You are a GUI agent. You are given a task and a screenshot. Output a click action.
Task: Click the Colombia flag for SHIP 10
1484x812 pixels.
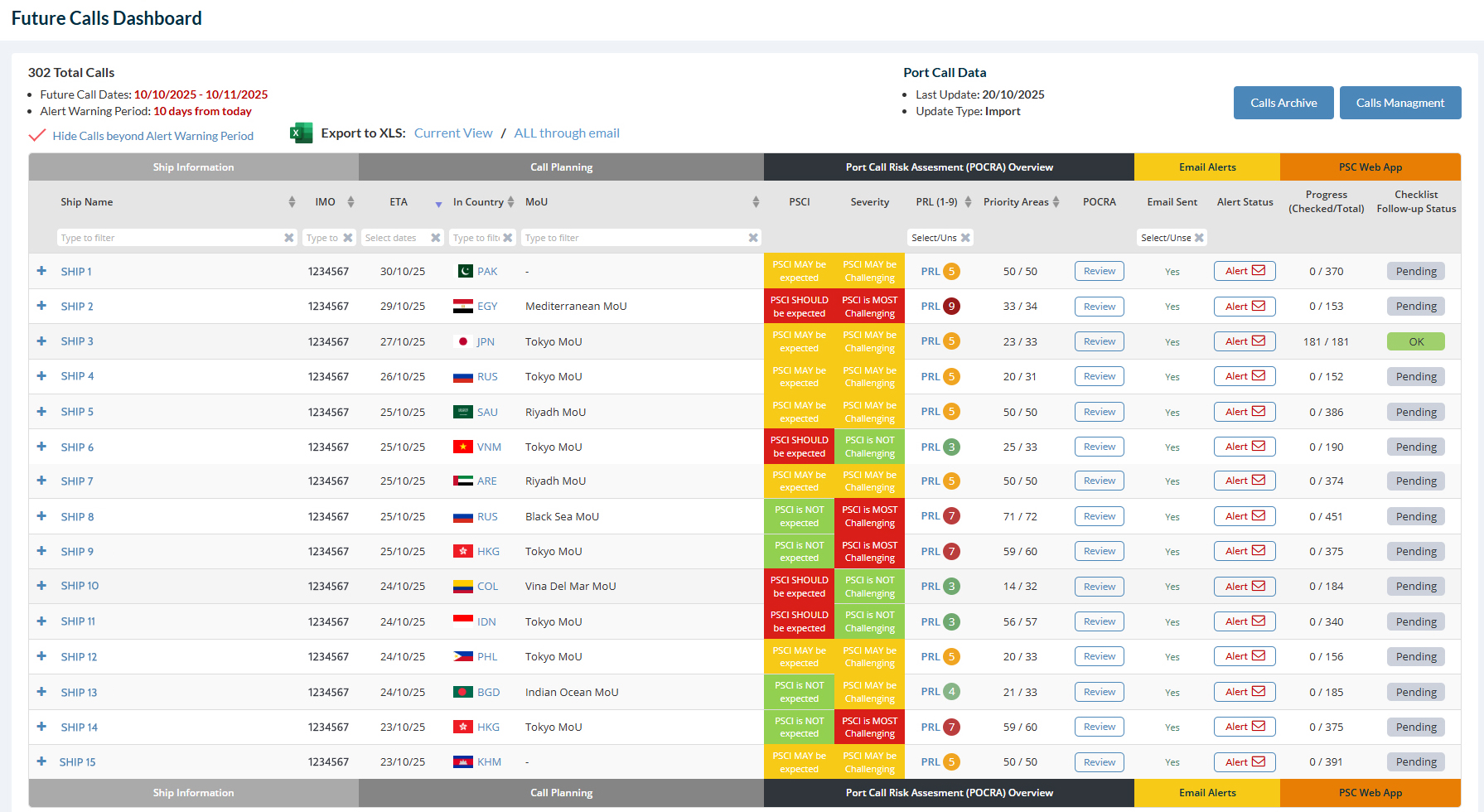(x=463, y=586)
